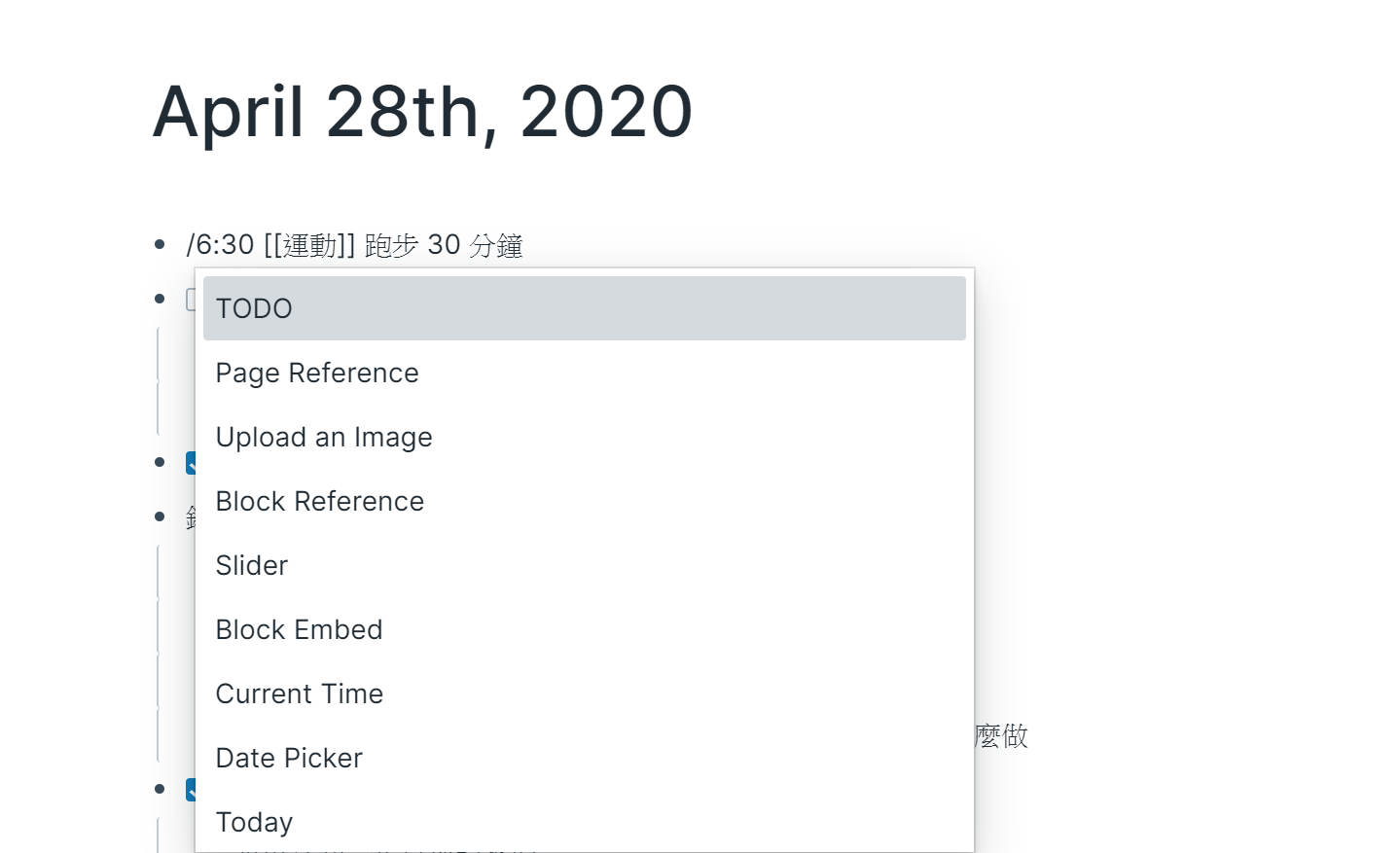Open Date Picker from the command menu
Image resolution: width=1400 pixels, height=853 pixels.
click(584, 758)
